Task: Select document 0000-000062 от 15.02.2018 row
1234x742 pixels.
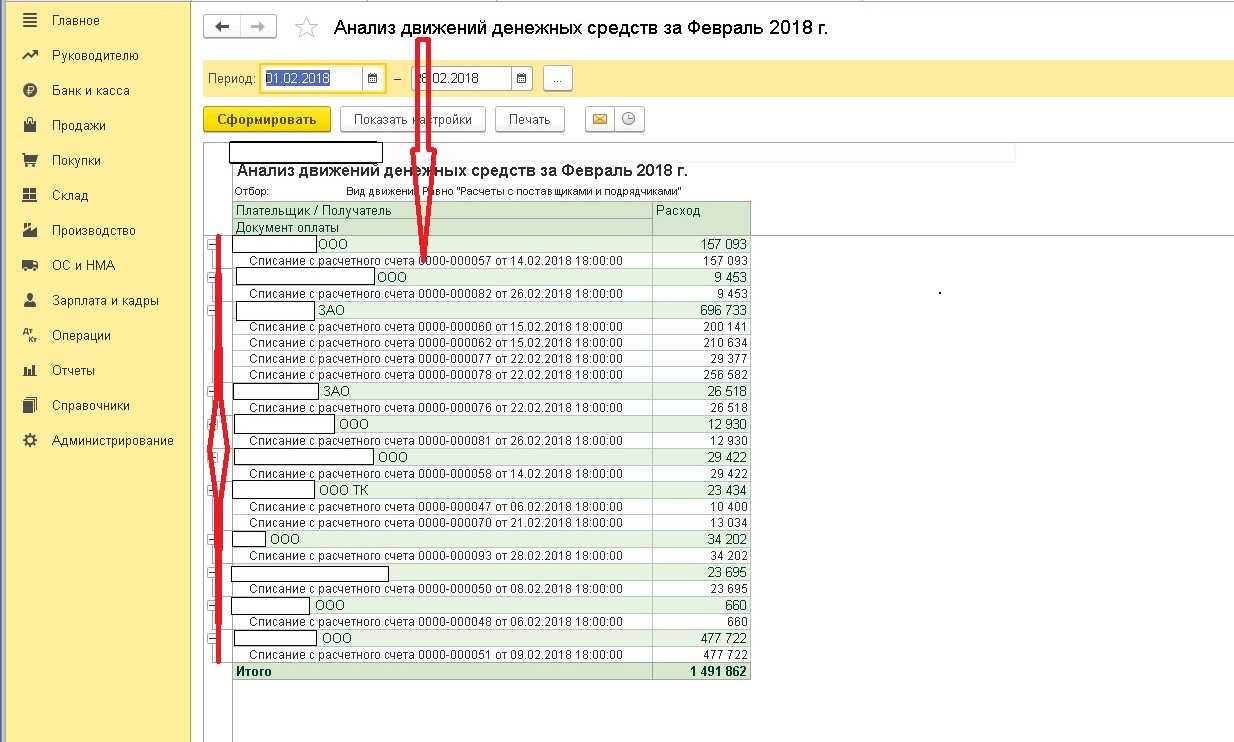Action: pos(442,342)
